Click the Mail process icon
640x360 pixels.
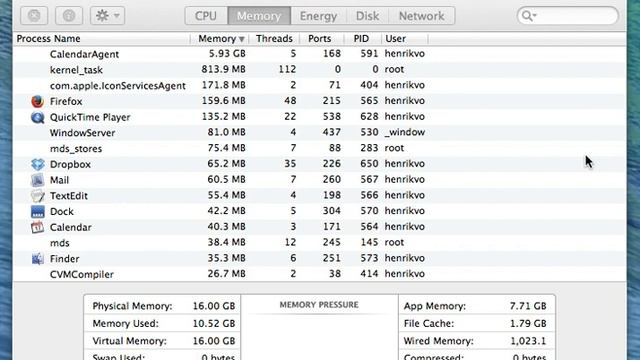(x=38, y=180)
